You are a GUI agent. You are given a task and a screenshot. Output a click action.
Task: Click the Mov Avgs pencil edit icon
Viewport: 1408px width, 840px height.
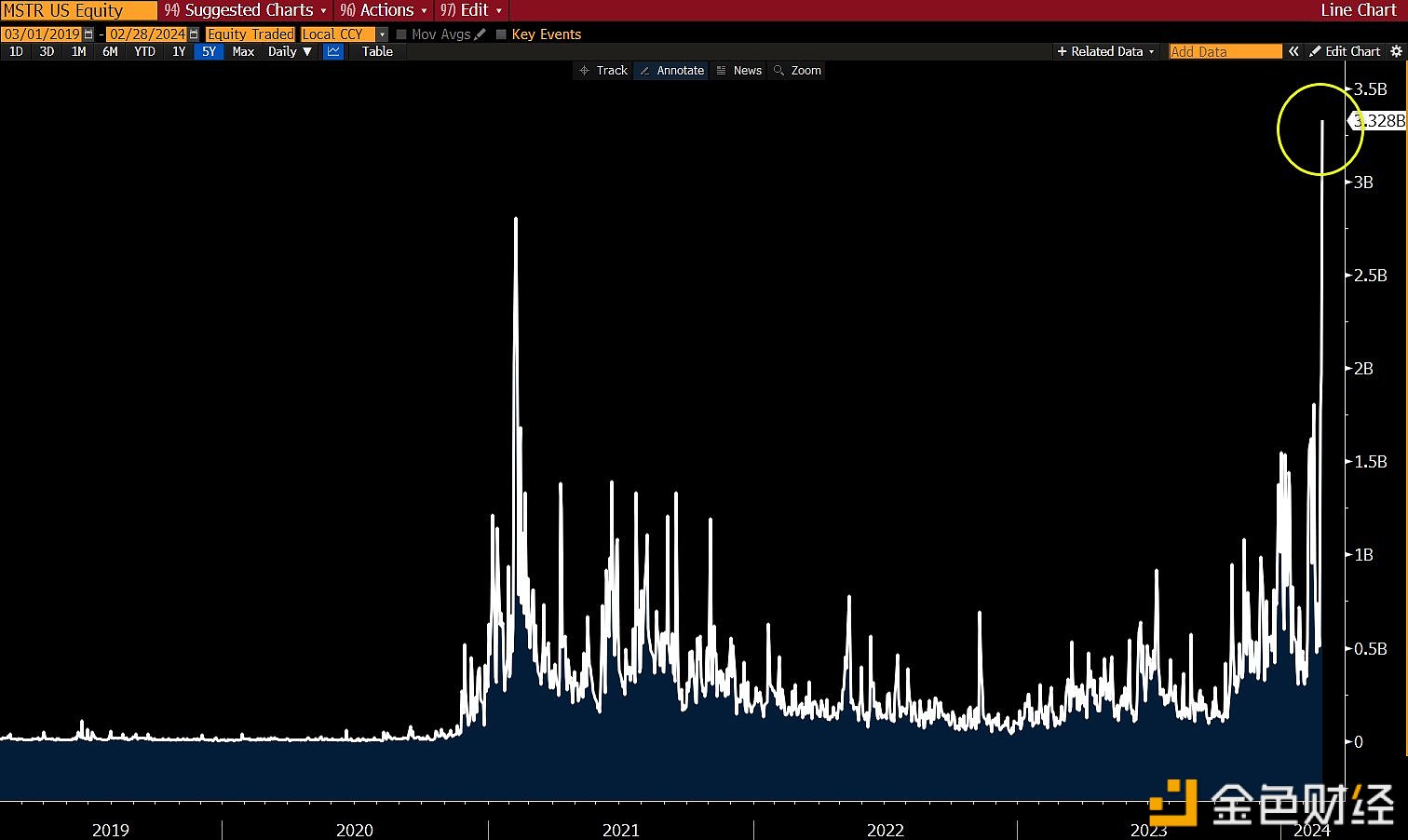[481, 34]
